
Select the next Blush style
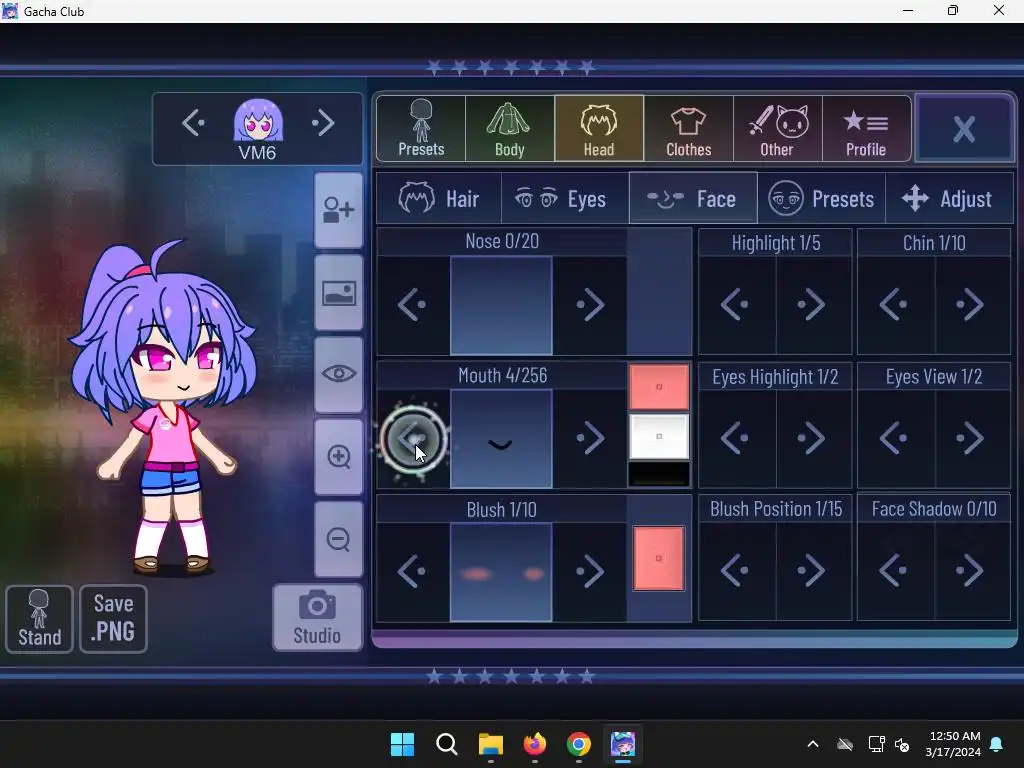coord(590,572)
